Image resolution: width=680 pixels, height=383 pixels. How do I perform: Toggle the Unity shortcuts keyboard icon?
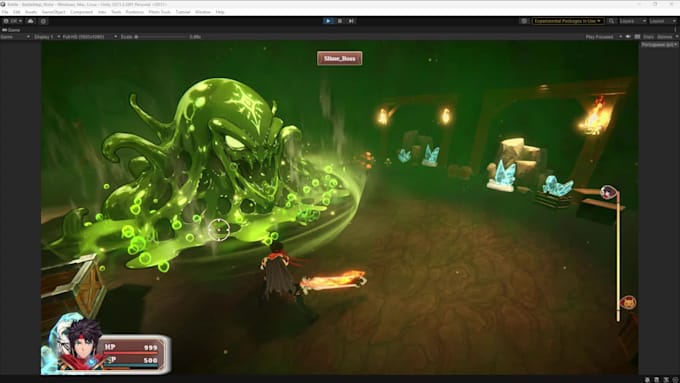click(x=637, y=37)
